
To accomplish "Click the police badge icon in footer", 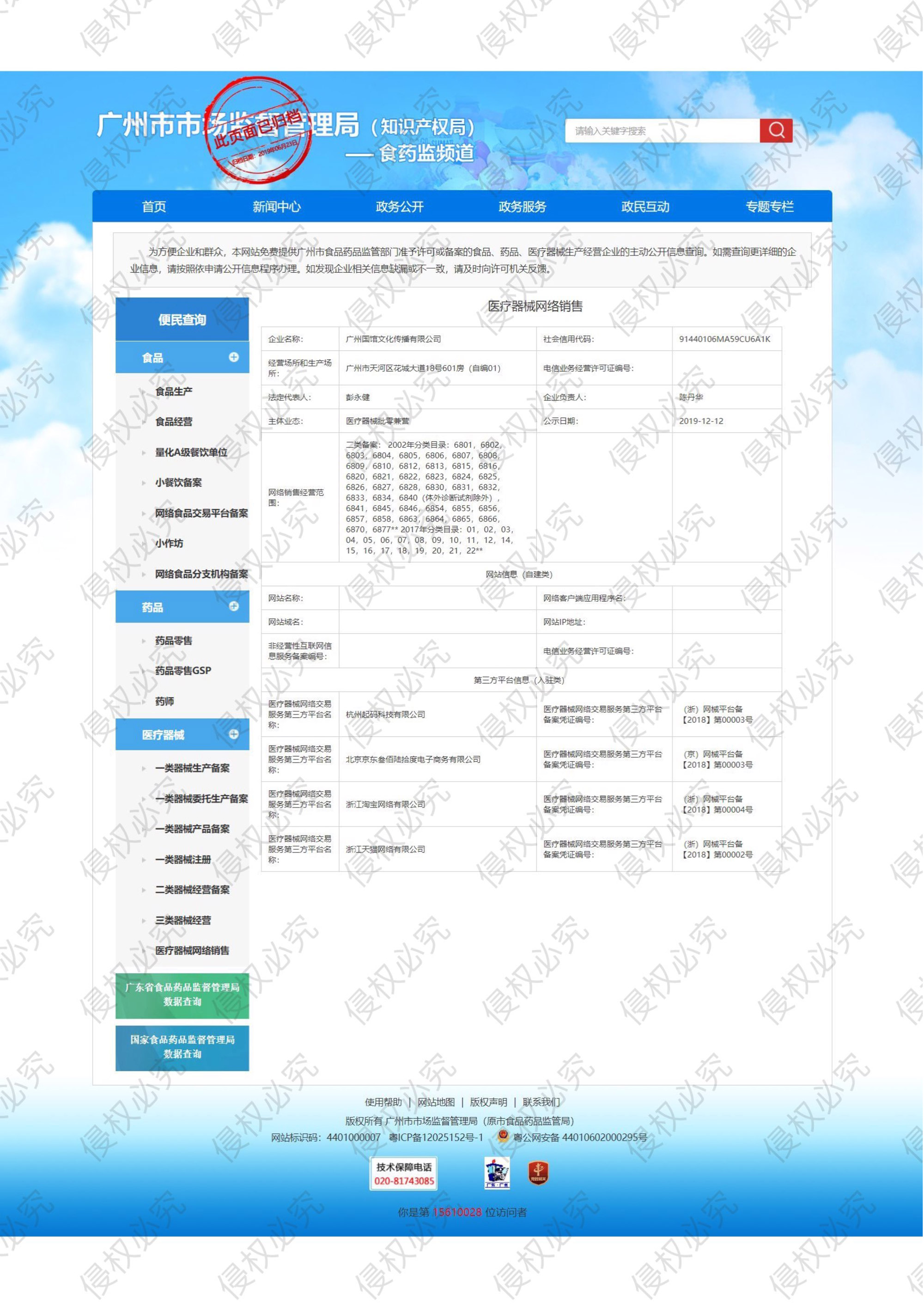I will coord(502,1137).
